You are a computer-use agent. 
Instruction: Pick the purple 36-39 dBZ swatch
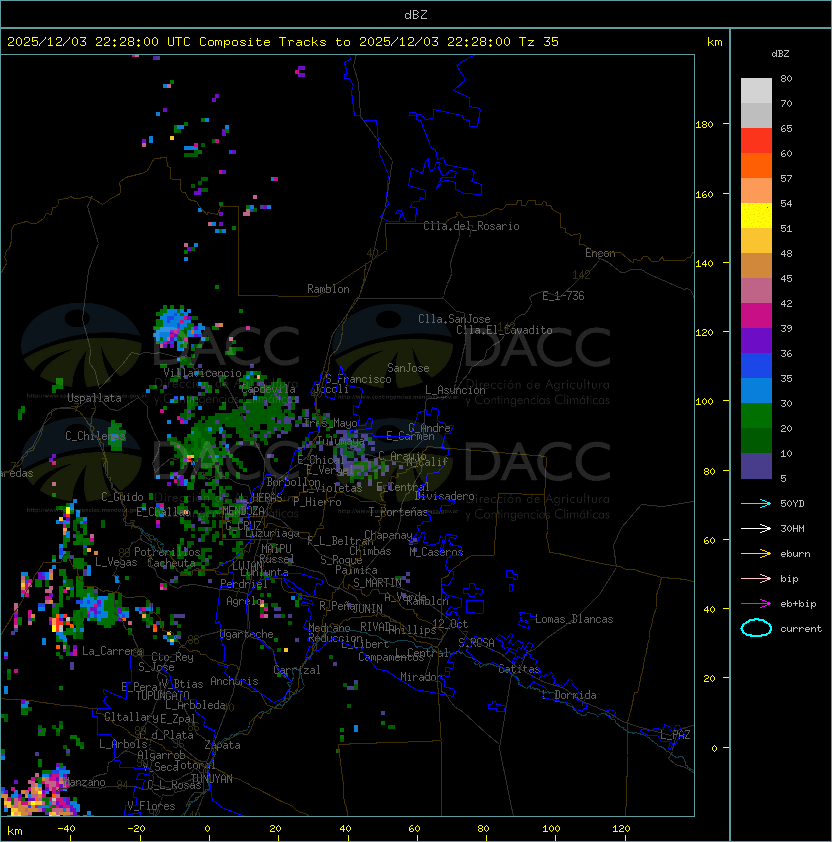click(756, 341)
